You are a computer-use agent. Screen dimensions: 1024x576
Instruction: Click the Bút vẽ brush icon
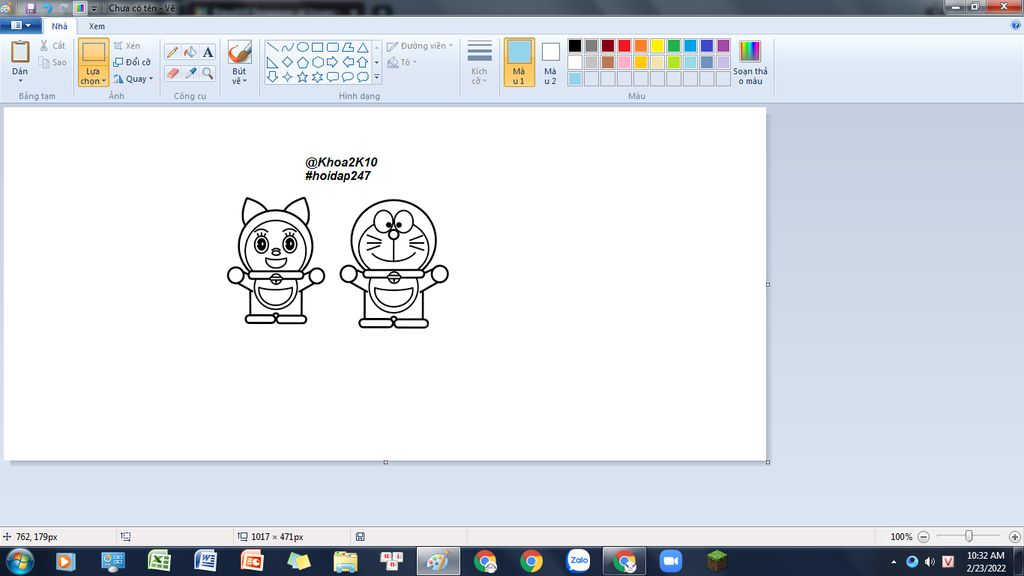pos(240,53)
